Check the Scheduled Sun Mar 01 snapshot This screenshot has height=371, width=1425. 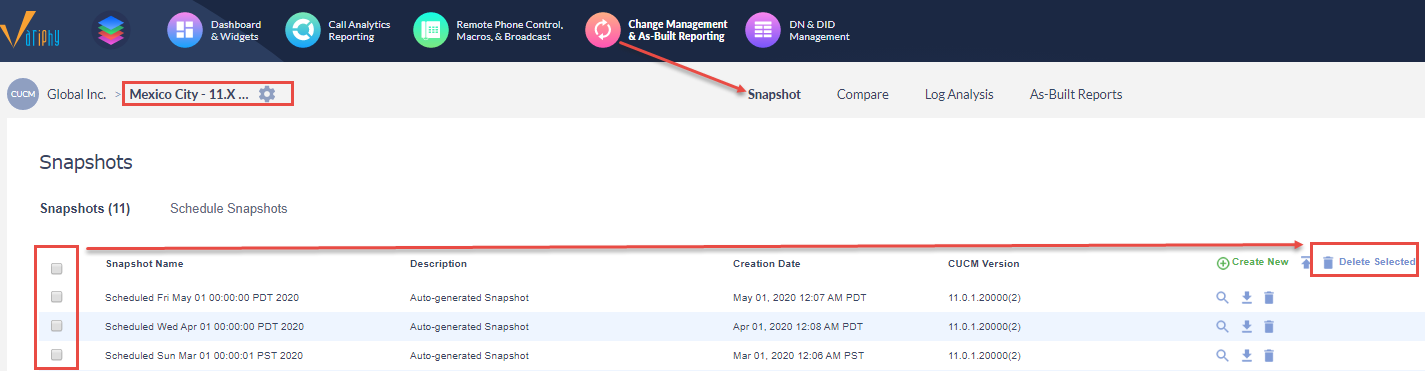[57, 354]
